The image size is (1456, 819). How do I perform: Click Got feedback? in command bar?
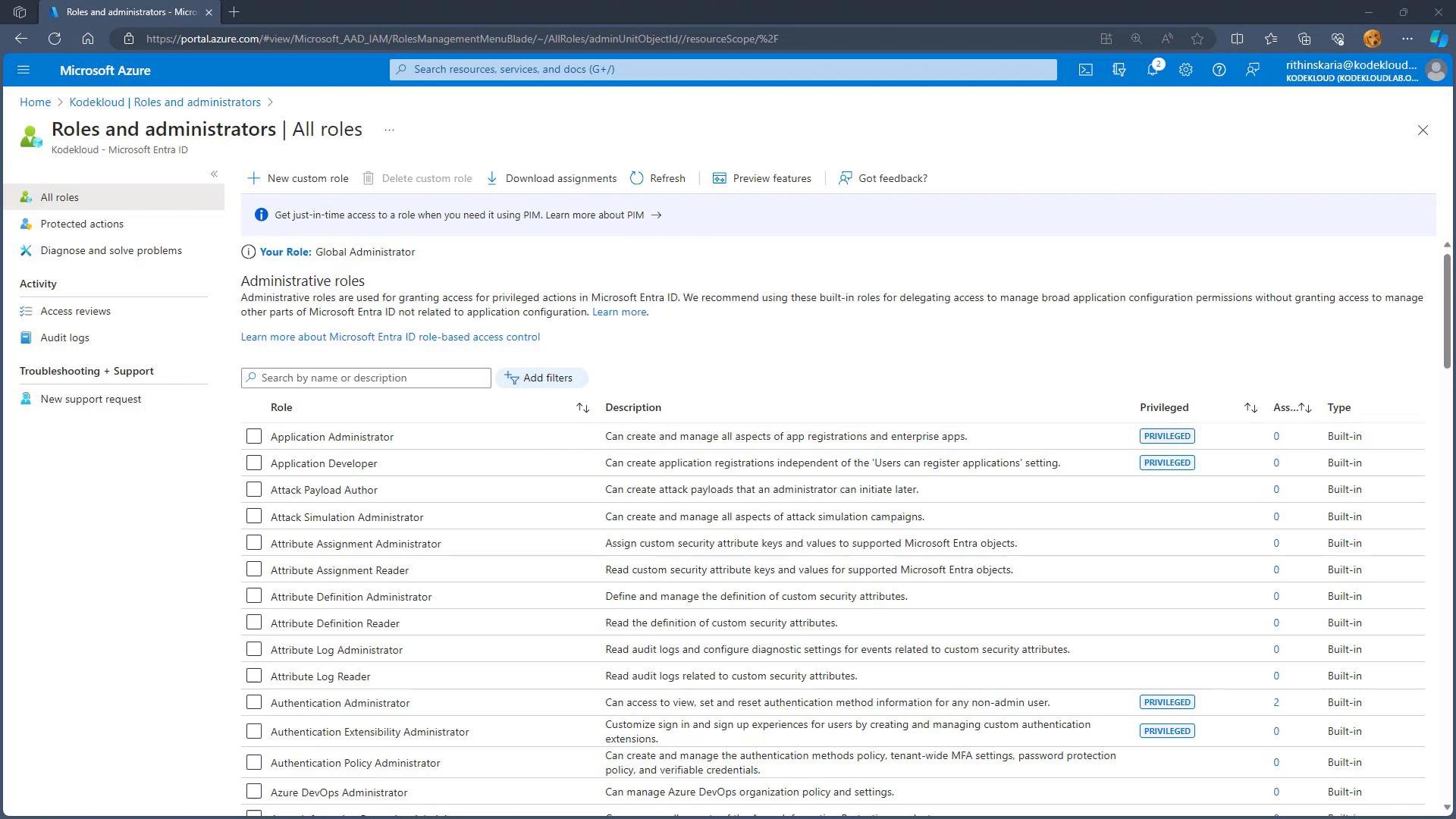point(883,178)
